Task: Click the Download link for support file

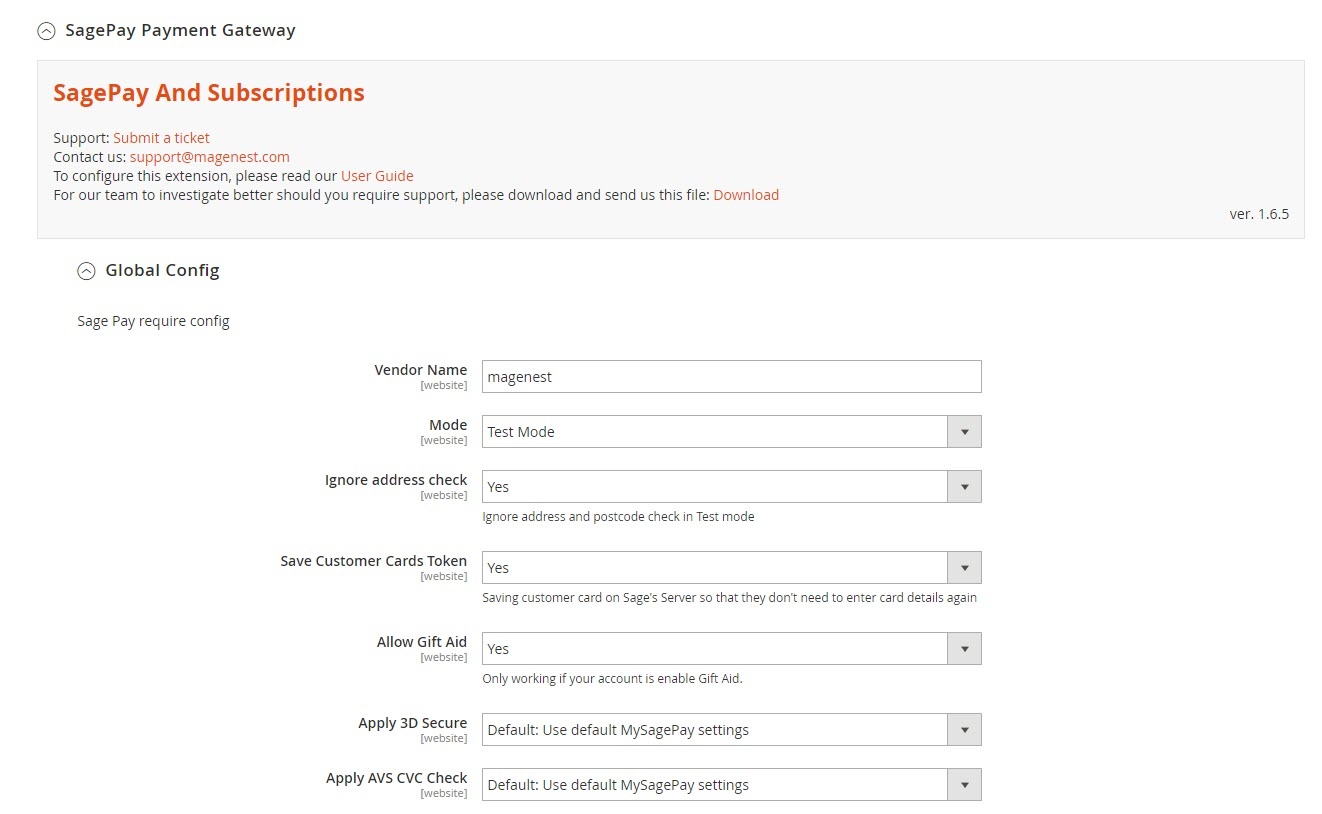Action: (x=746, y=195)
